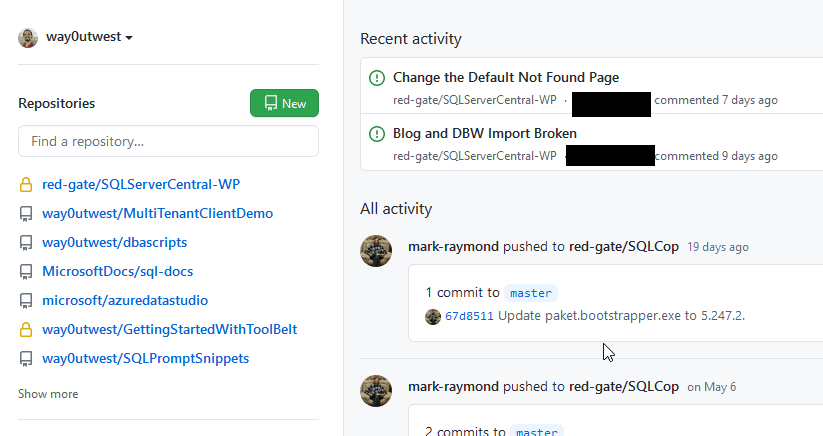Image resolution: width=823 pixels, height=436 pixels.
Task: Open commit 67d8511 hash link
Action: (x=469, y=316)
